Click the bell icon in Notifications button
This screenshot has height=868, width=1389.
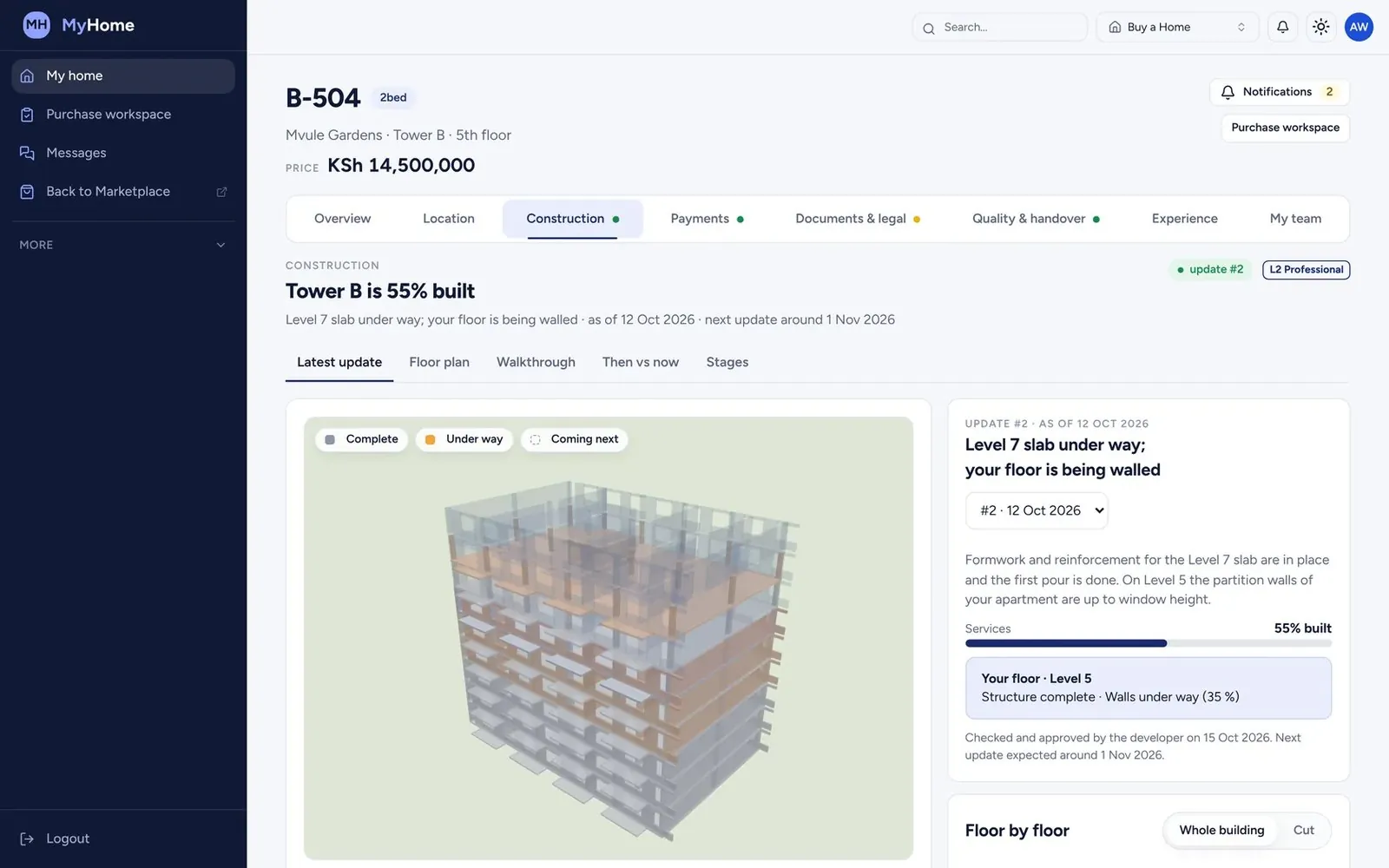click(1228, 92)
